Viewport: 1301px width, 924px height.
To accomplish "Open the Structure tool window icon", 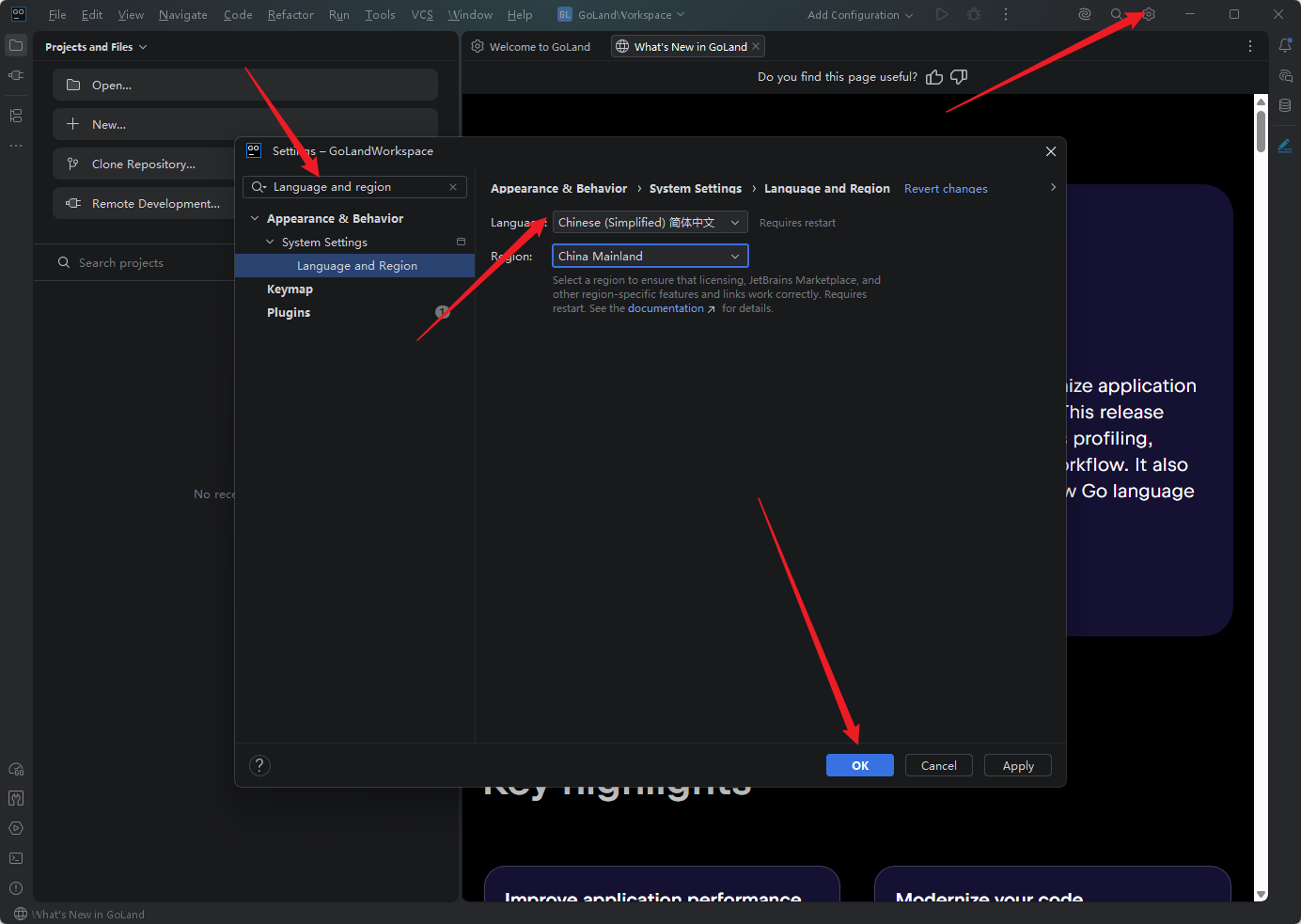I will coord(16,116).
